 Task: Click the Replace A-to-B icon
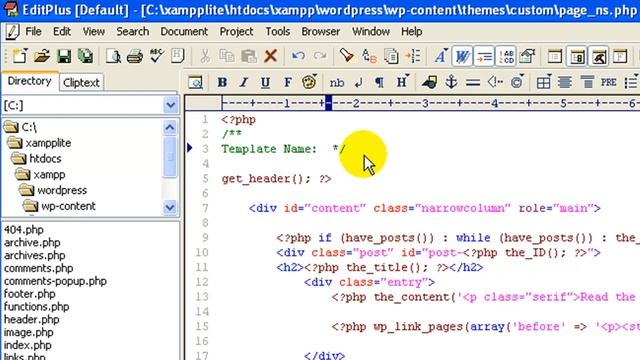(369, 56)
